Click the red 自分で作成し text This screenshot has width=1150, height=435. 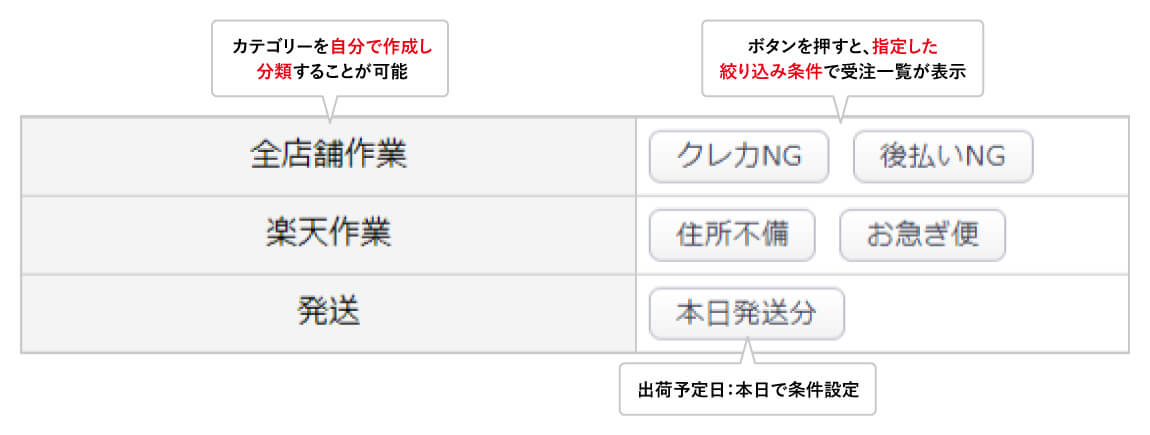point(387,46)
